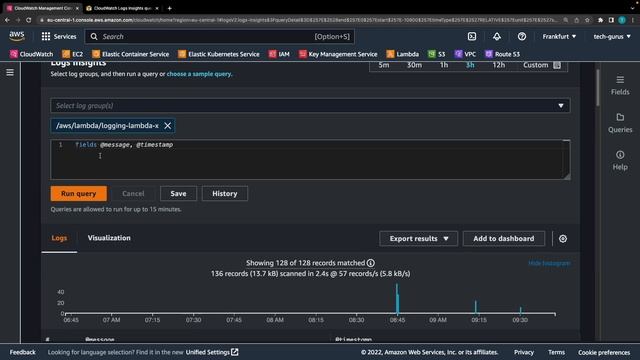This screenshot has width=640, height=360.
Task: Open the Help side panel
Action: (x=620, y=160)
